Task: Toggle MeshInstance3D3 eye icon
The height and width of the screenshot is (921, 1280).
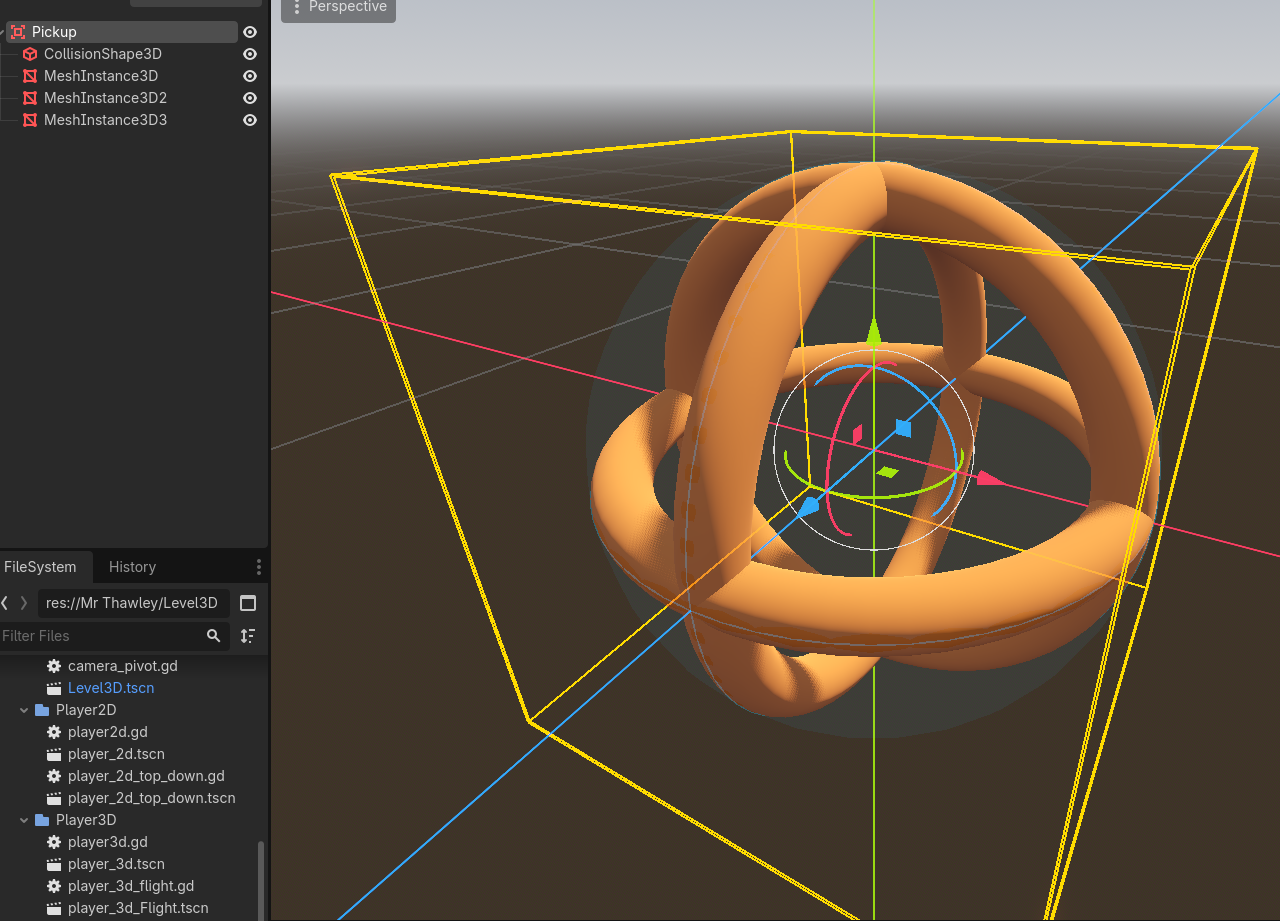Action: click(x=250, y=120)
